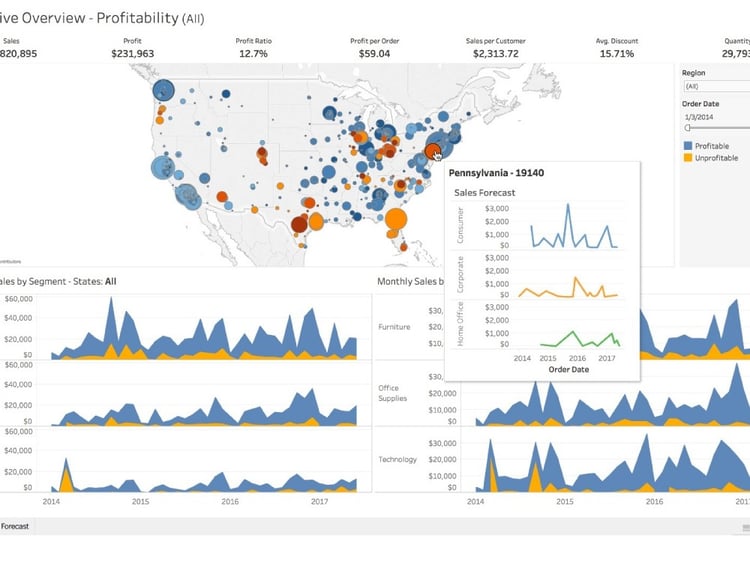Click the Avg. Discount 15.71% value

[617, 54]
